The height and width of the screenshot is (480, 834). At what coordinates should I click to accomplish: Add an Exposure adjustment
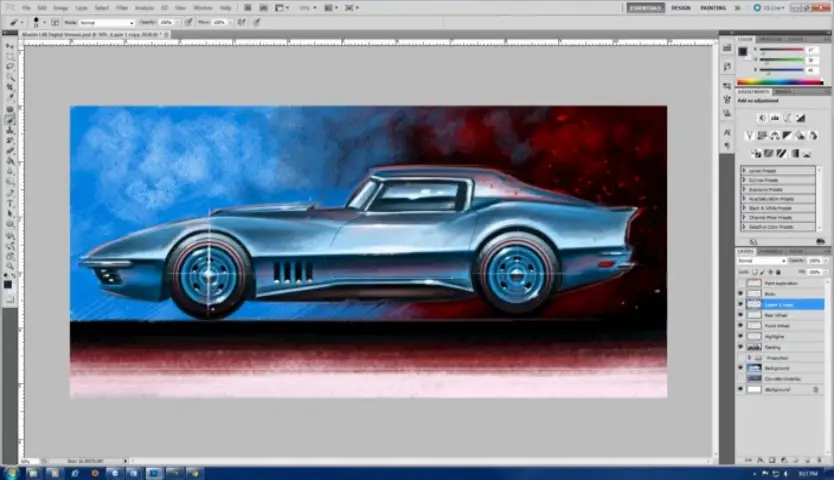click(800, 118)
